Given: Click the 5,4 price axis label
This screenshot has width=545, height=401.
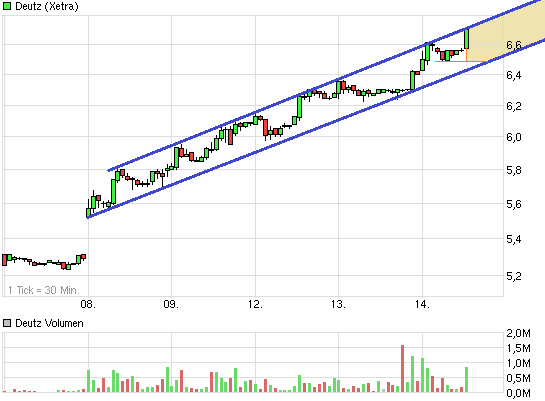Looking at the screenshot, I should point(514,239).
